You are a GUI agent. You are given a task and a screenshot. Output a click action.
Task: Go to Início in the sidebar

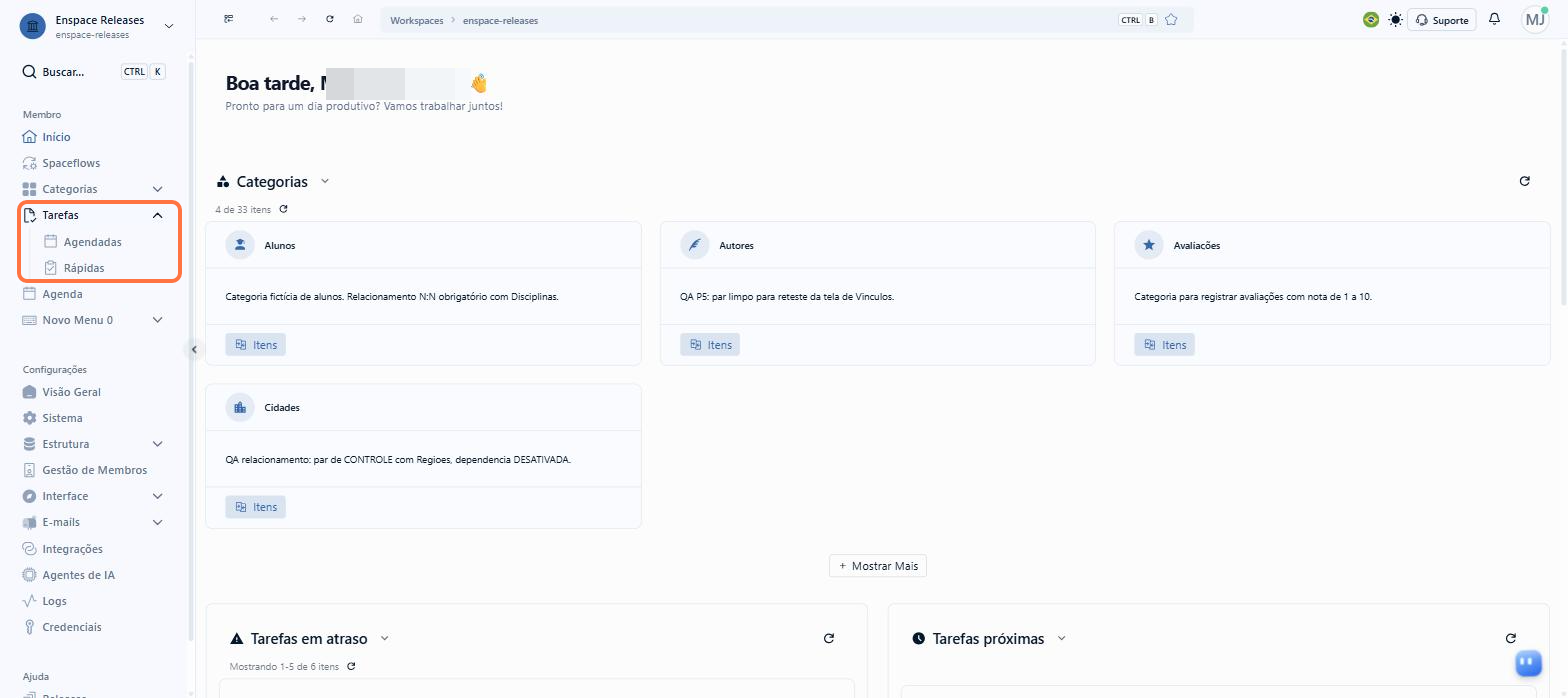56,137
